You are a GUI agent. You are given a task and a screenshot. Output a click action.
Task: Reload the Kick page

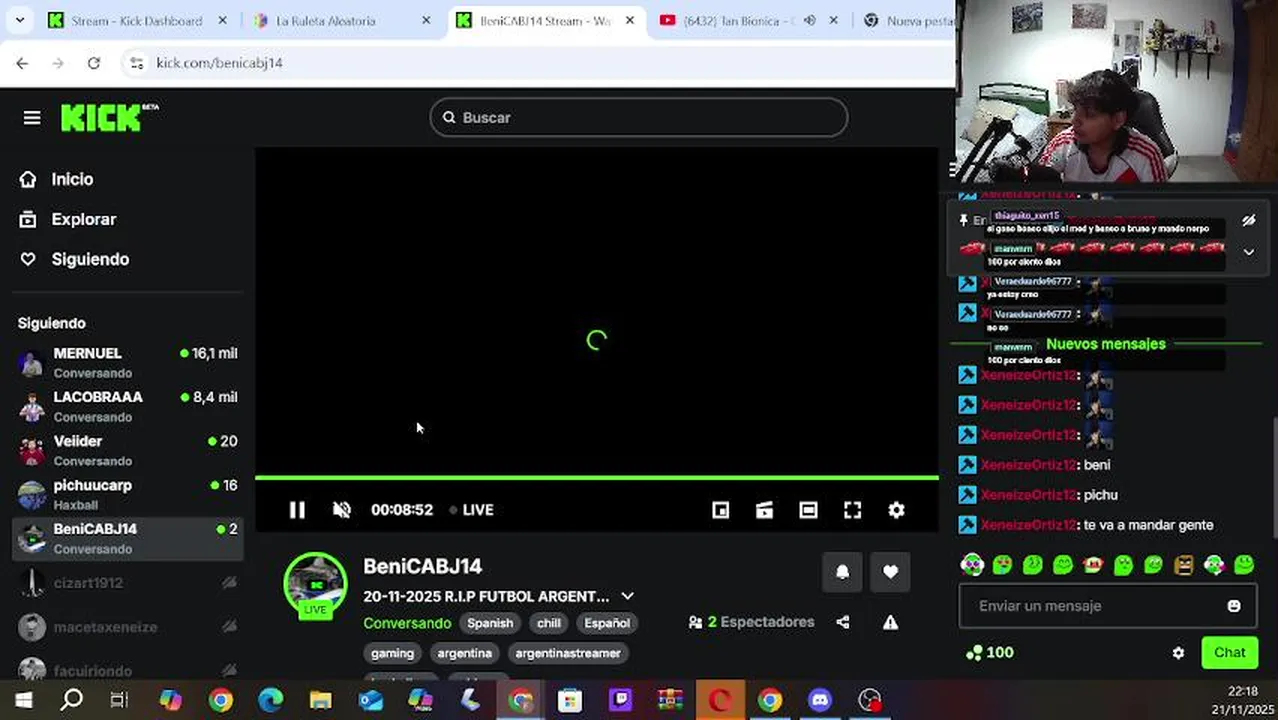tap(93, 62)
